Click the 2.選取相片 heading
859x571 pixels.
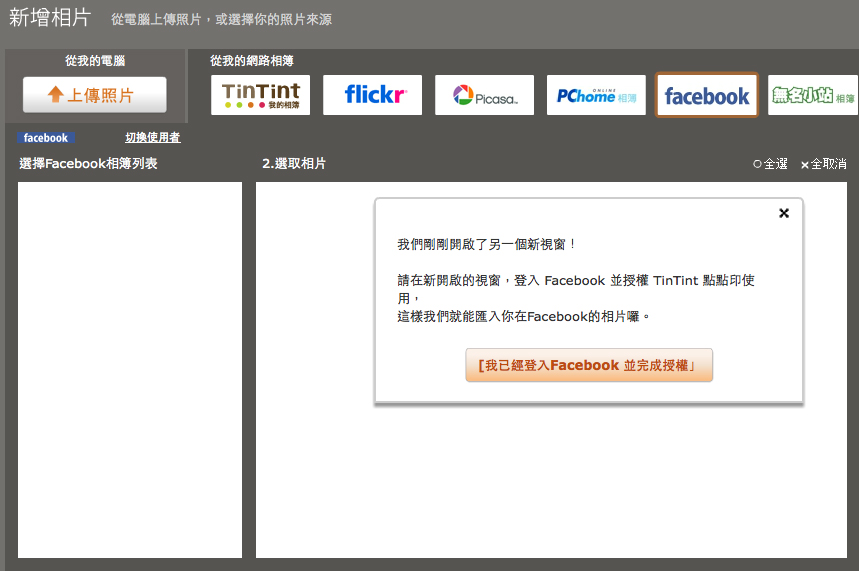[x=294, y=163]
